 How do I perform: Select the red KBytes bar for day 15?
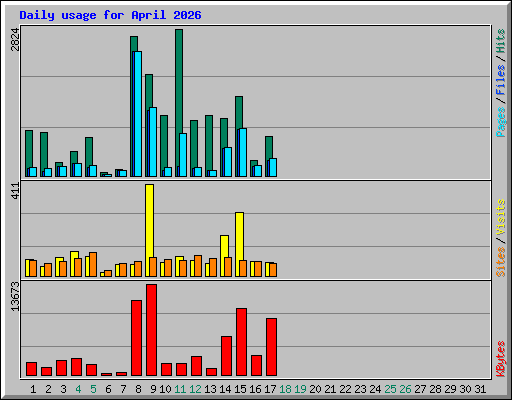click(241, 342)
